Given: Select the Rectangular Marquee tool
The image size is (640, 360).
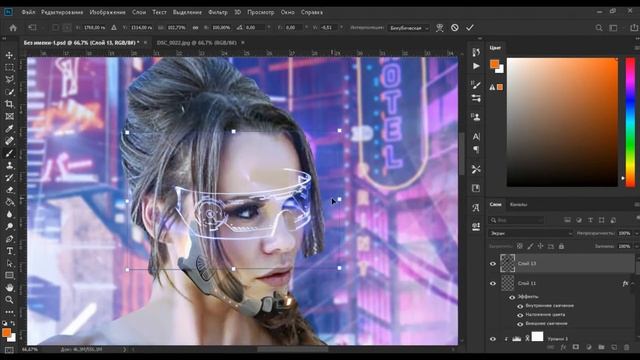Looking at the screenshot, I should (9, 67).
